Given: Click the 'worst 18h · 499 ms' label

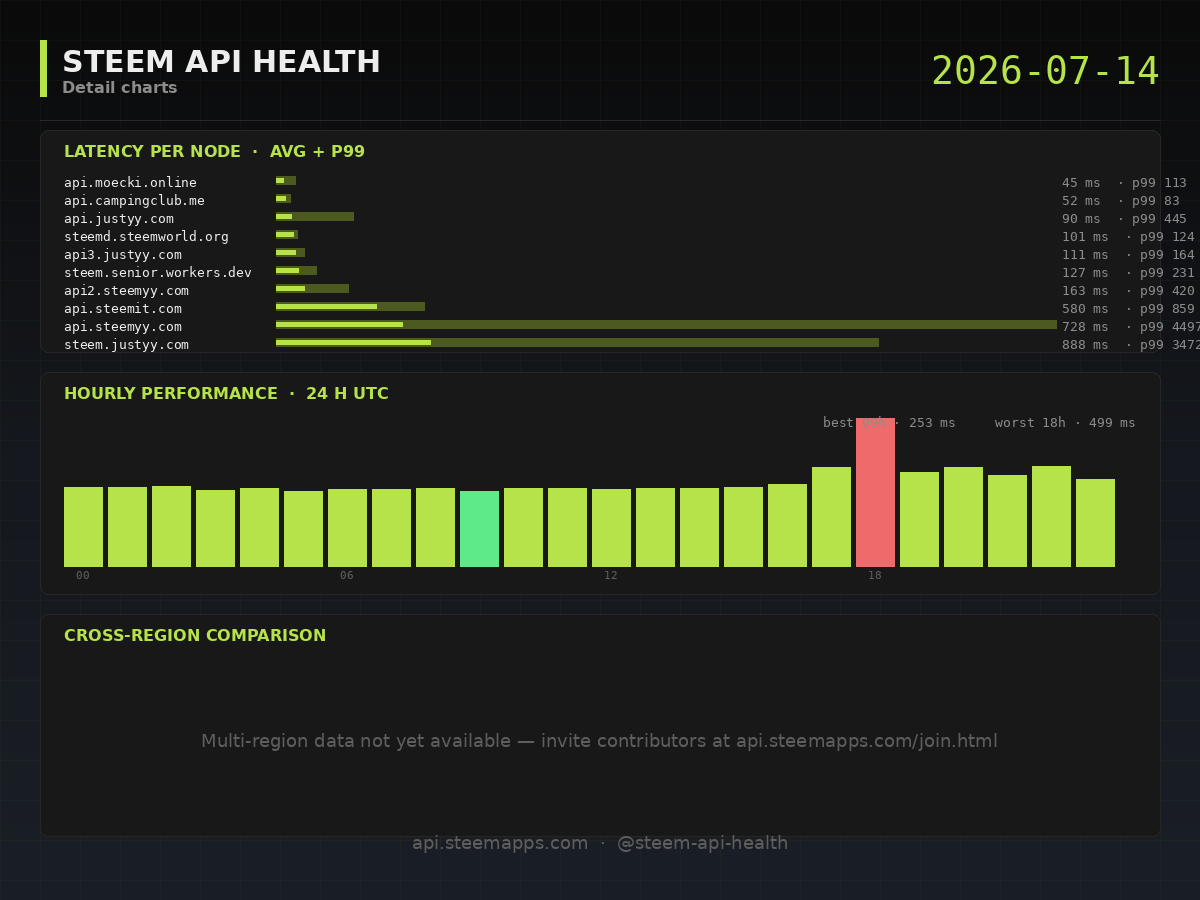Looking at the screenshot, I should [1065, 423].
